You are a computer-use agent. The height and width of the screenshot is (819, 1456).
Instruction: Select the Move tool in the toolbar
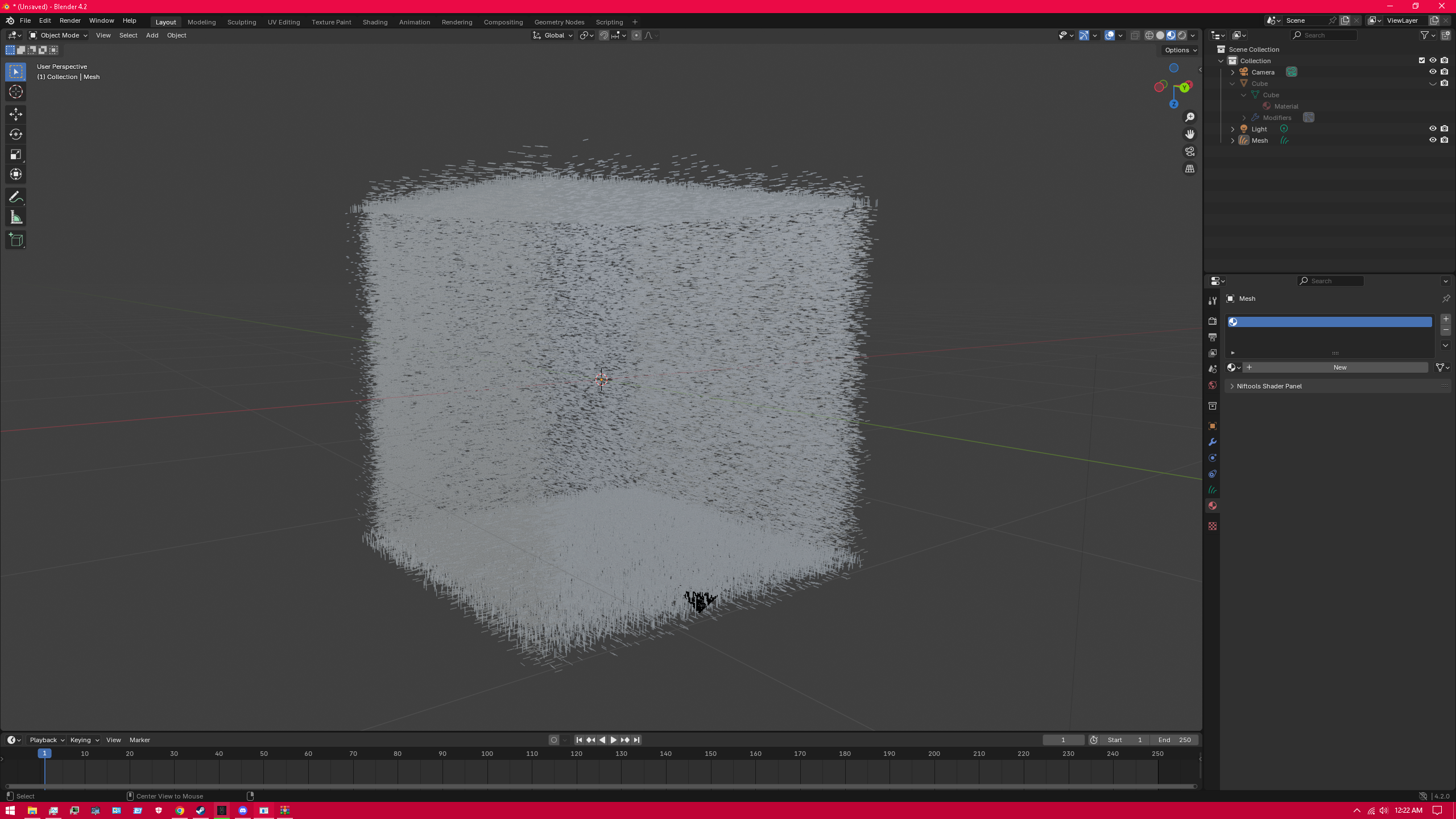click(x=15, y=114)
